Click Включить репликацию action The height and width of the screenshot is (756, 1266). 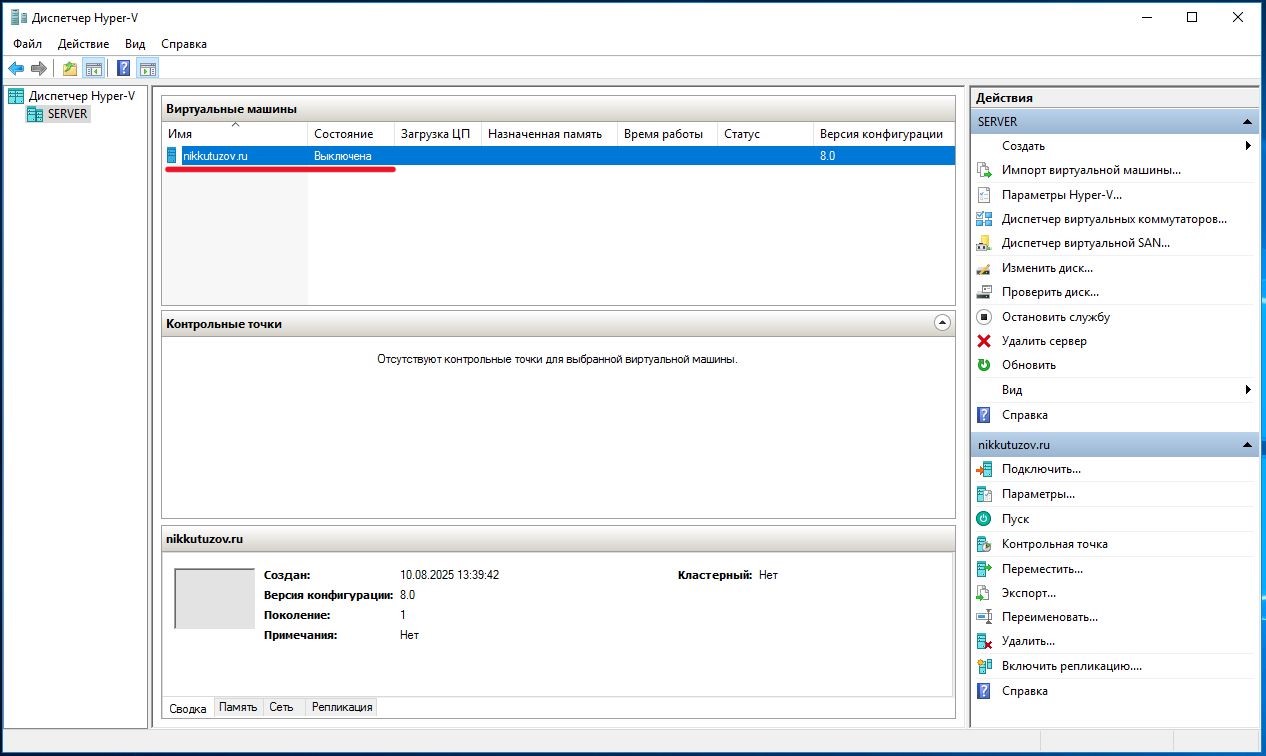pyautogui.click(x=1071, y=666)
